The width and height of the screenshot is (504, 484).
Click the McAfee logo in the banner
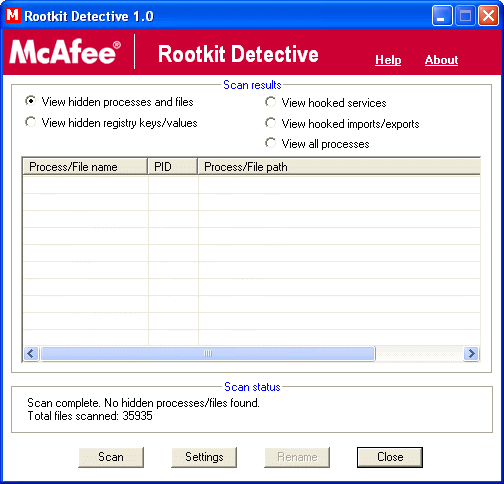(65, 52)
